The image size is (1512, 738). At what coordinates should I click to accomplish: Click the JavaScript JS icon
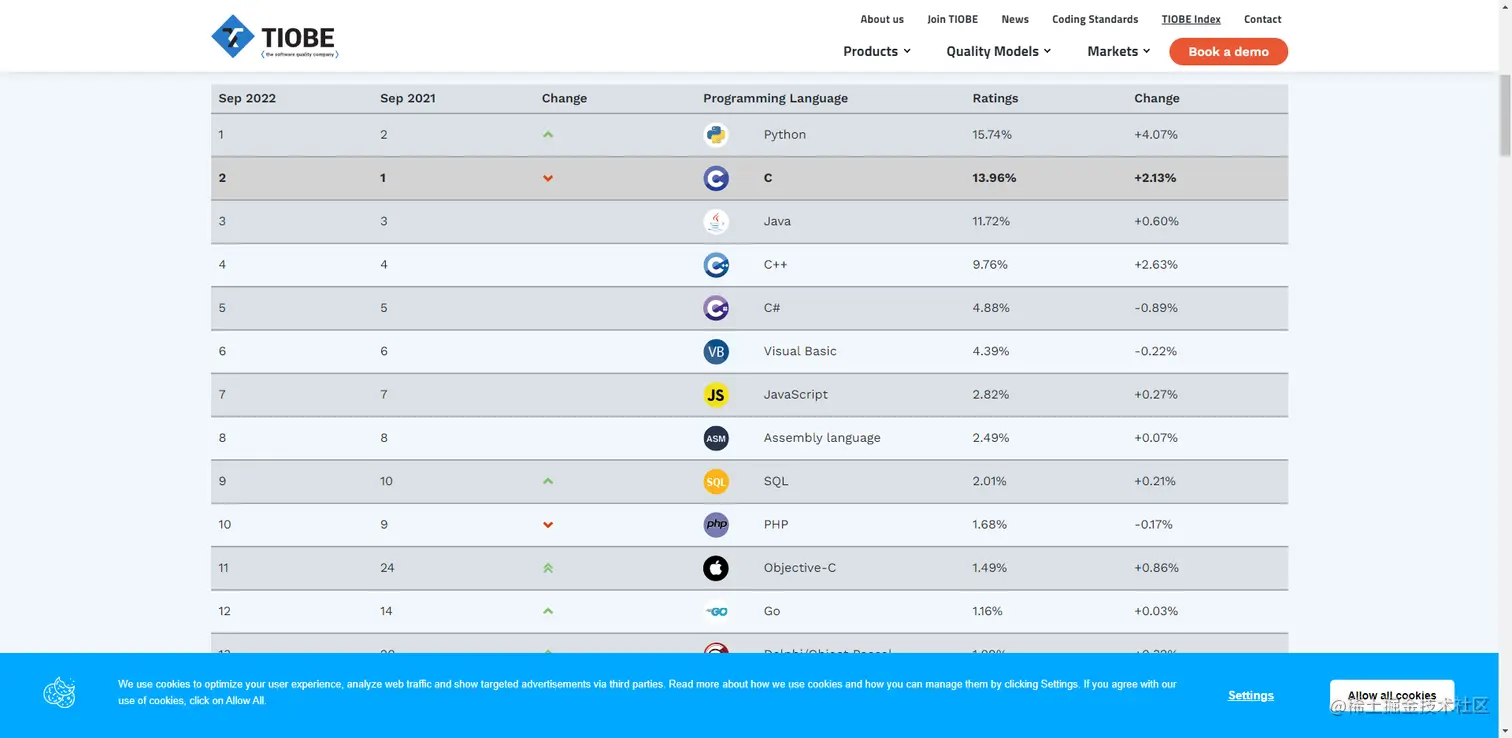[x=716, y=395]
